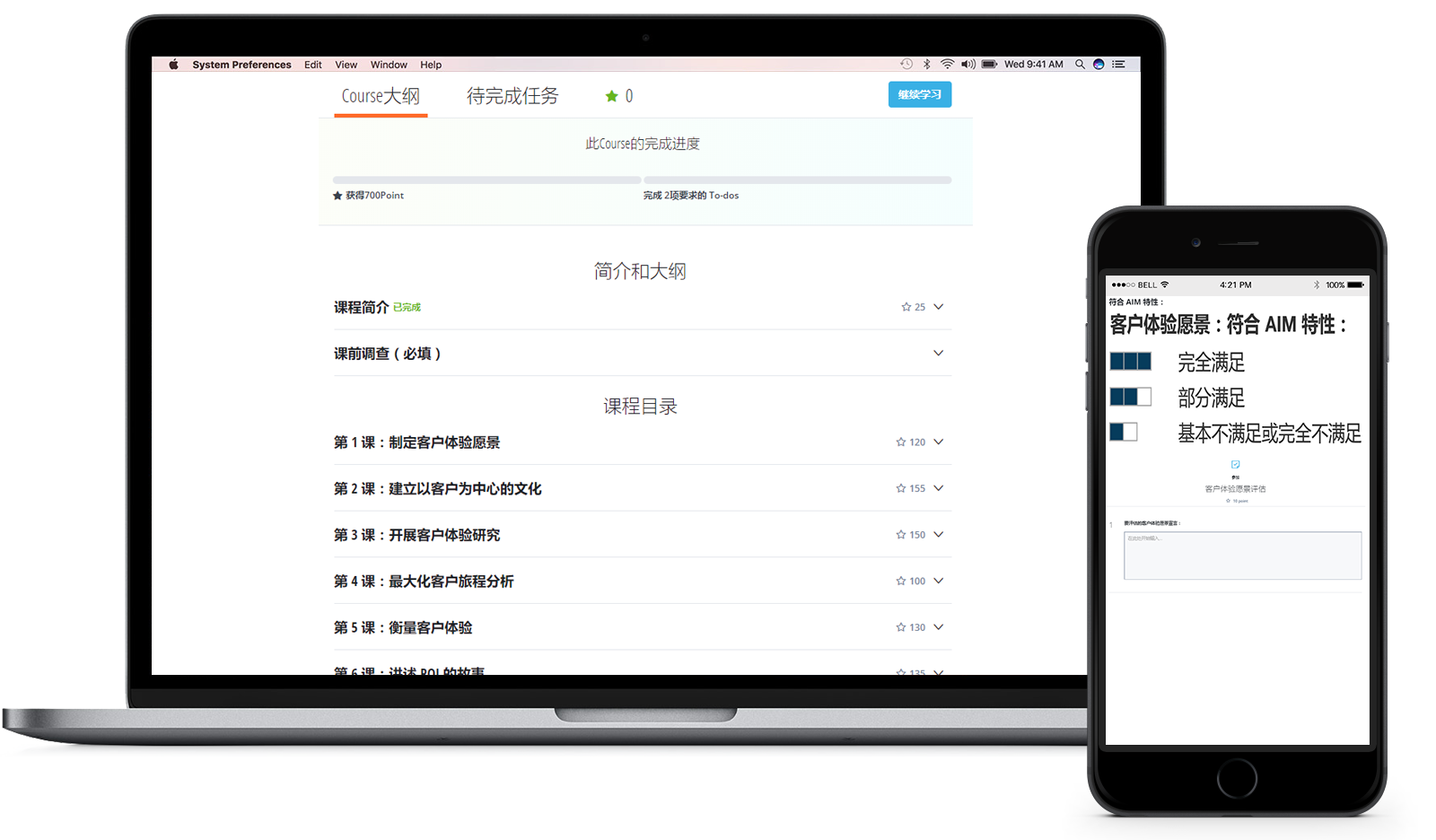Click the 已完成 status label
This screenshot has width=1436, height=840.
point(407,308)
